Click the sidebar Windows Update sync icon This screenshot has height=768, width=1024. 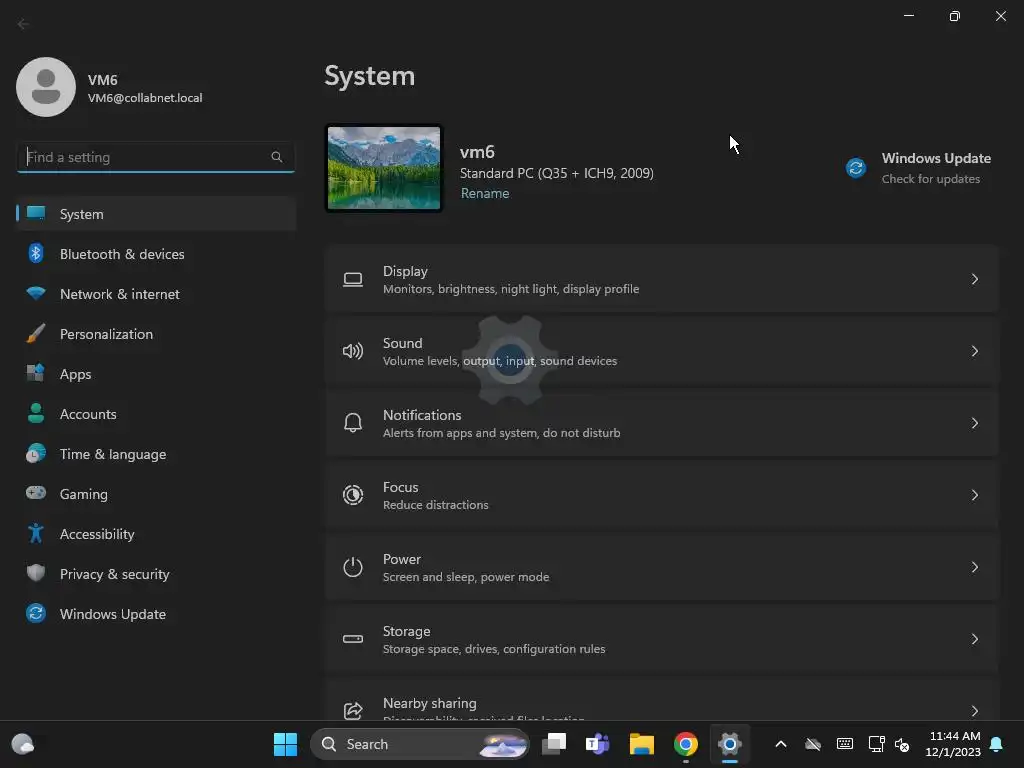pyautogui.click(x=36, y=613)
